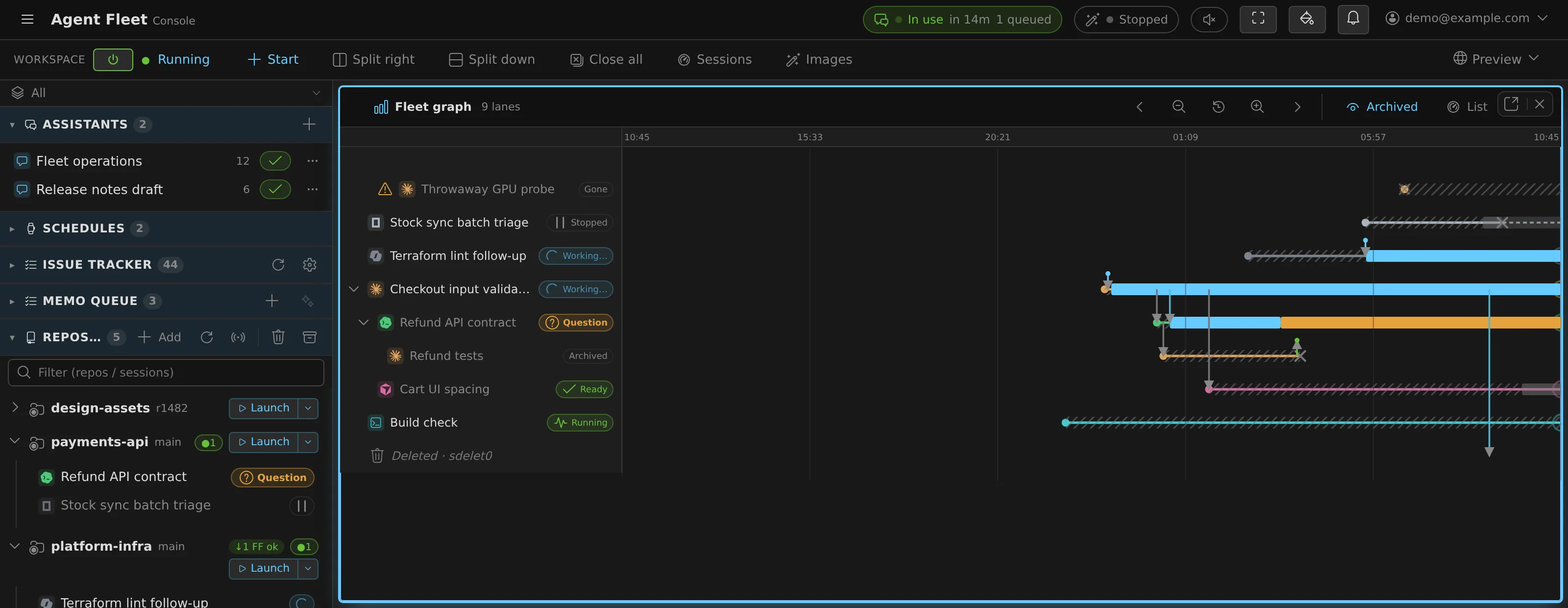Collapse the Checkout input validation lane
The width and height of the screenshot is (1568, 608).
click(354, 289)
